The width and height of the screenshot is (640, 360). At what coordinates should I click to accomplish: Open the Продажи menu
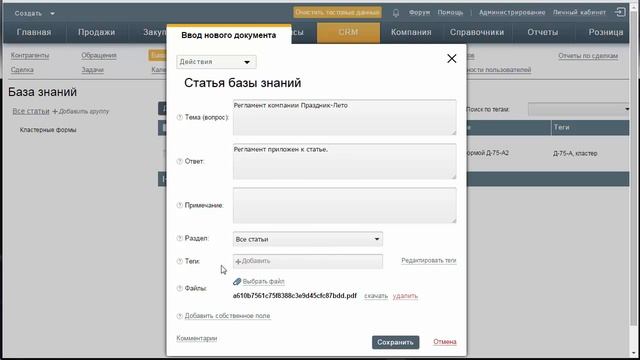click(96, 32)
